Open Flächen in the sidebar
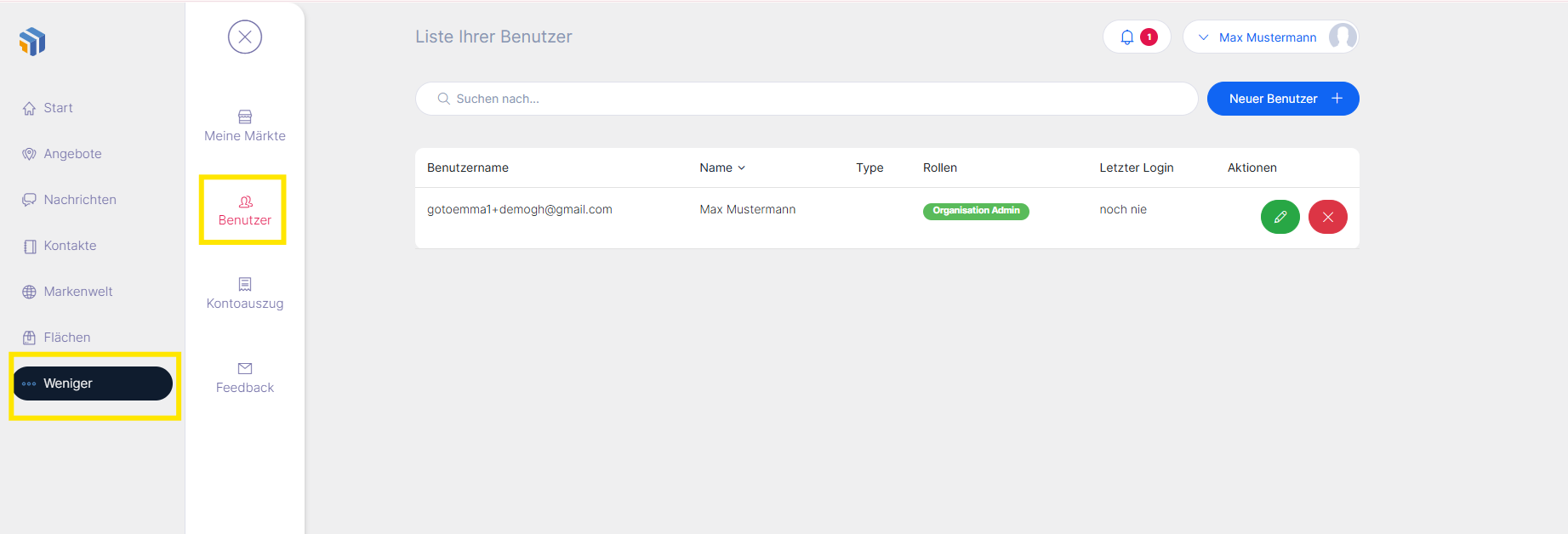 click(x=66, y=338)
